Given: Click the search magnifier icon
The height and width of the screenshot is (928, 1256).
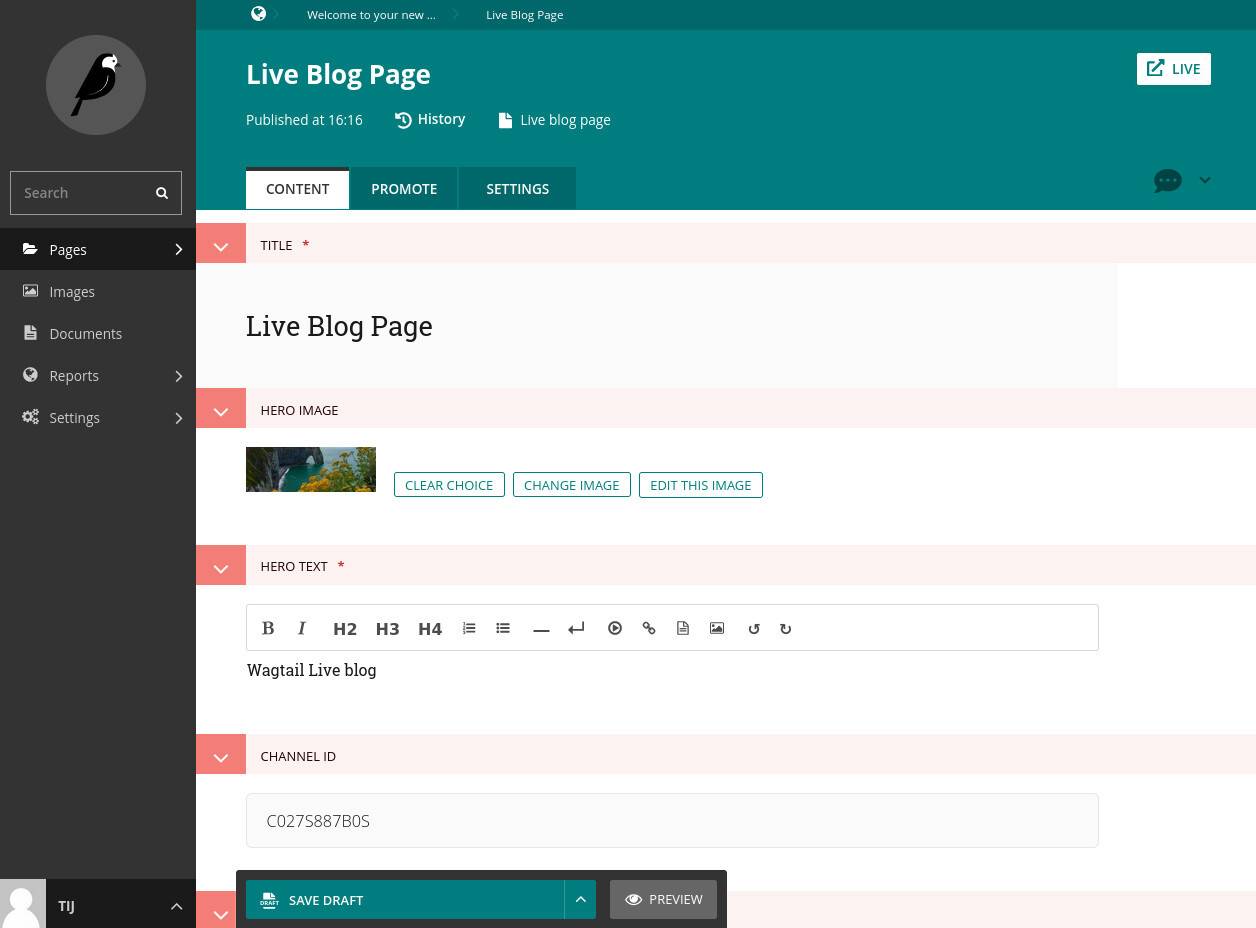Looking at the screenshot, I should 162,193.
